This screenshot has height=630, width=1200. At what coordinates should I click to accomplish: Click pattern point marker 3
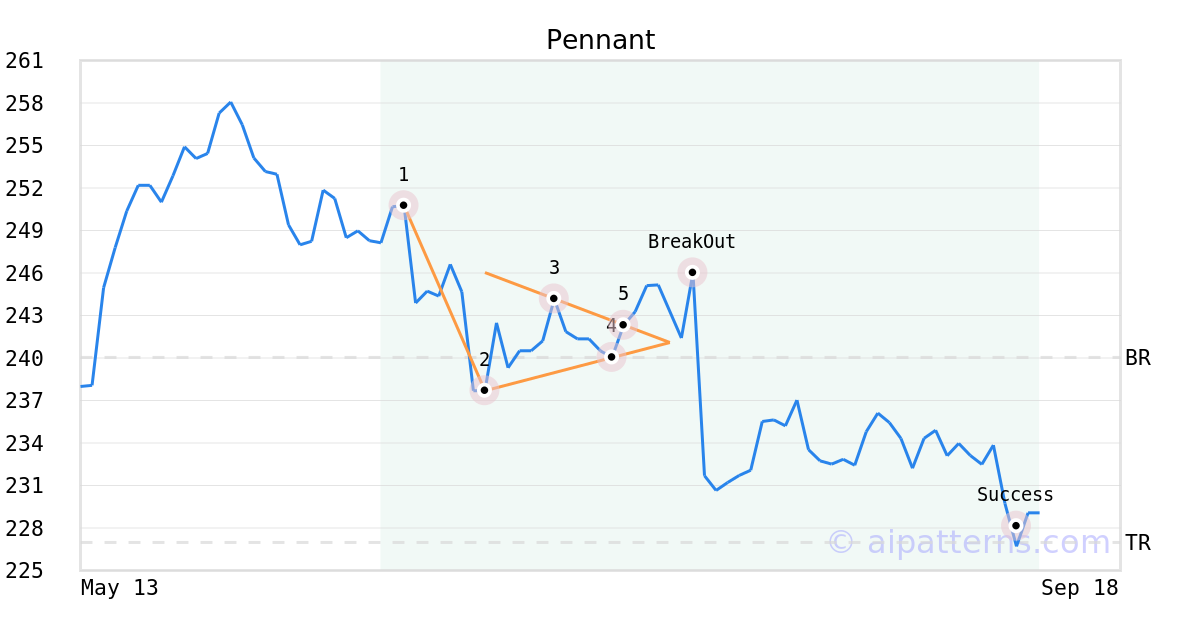pos(554,298)
